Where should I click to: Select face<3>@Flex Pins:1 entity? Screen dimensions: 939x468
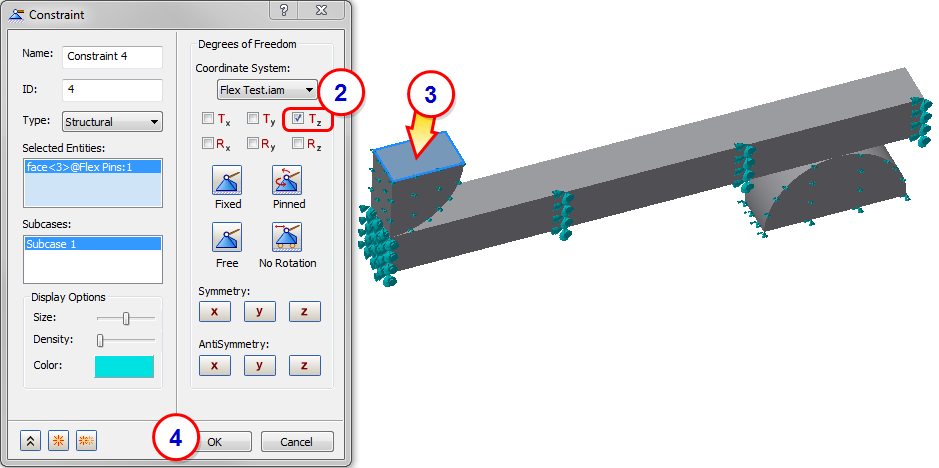coord(93,167)
